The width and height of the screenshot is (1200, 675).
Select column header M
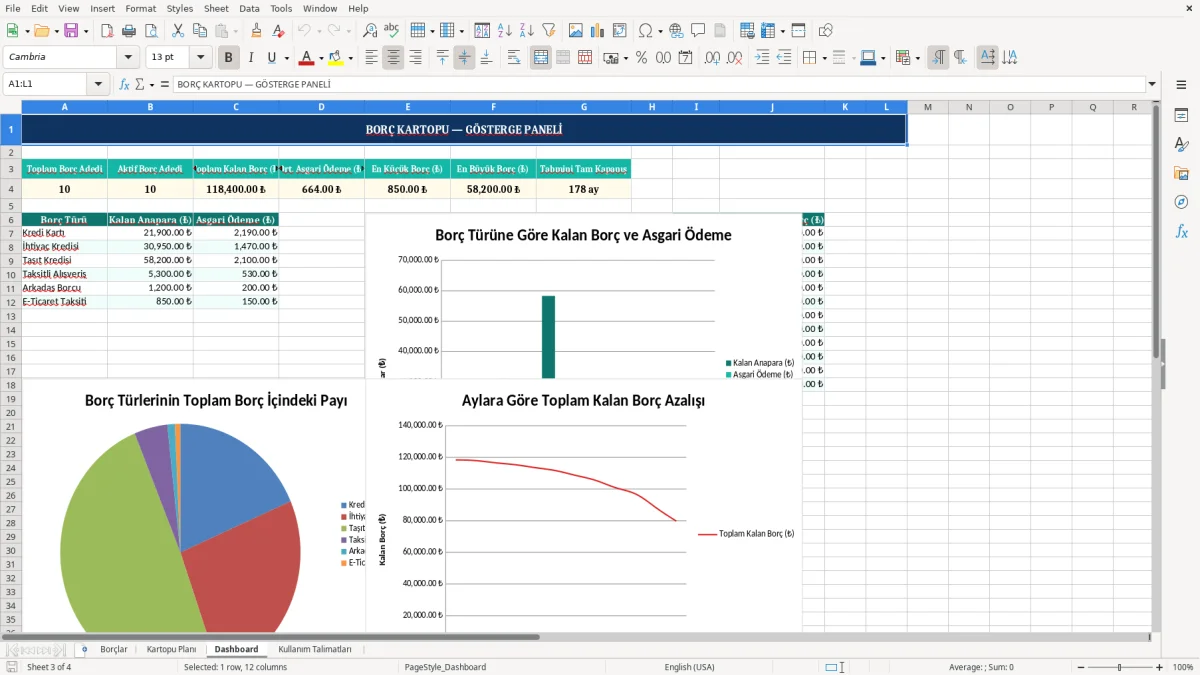(927, 107)
